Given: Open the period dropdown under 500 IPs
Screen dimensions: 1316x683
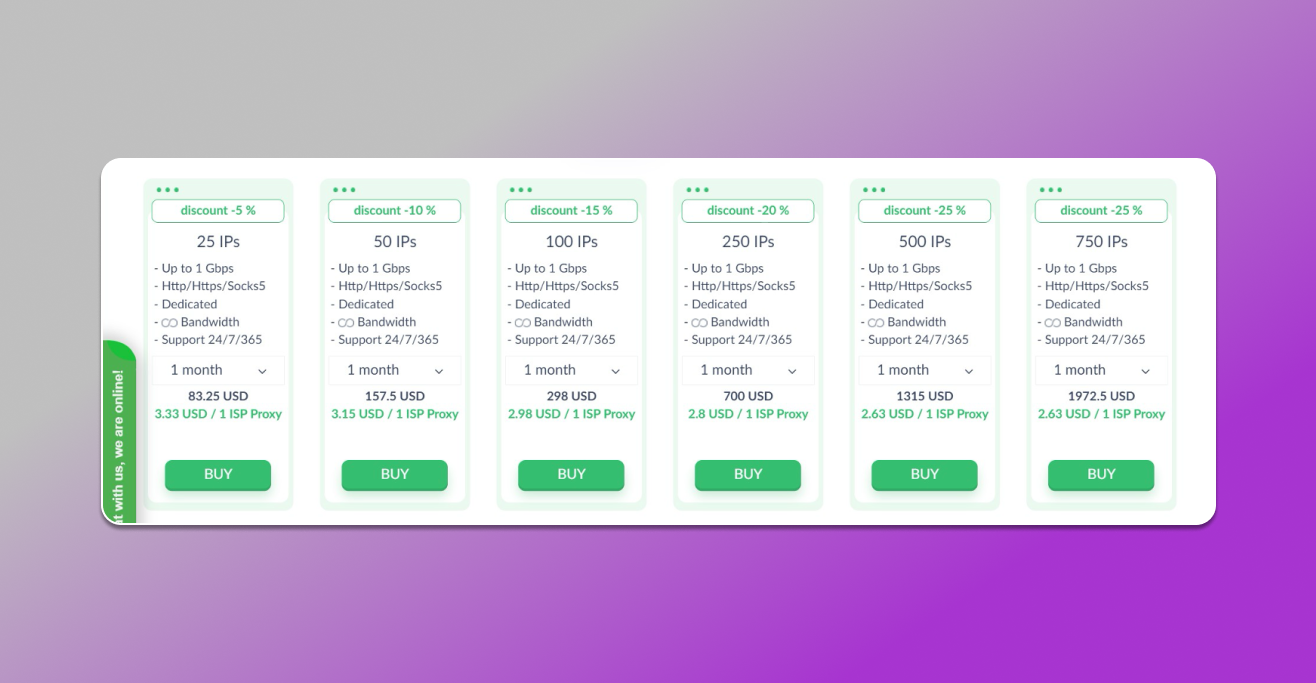Looking at the screenshot, I should click(x=925, y=370).
